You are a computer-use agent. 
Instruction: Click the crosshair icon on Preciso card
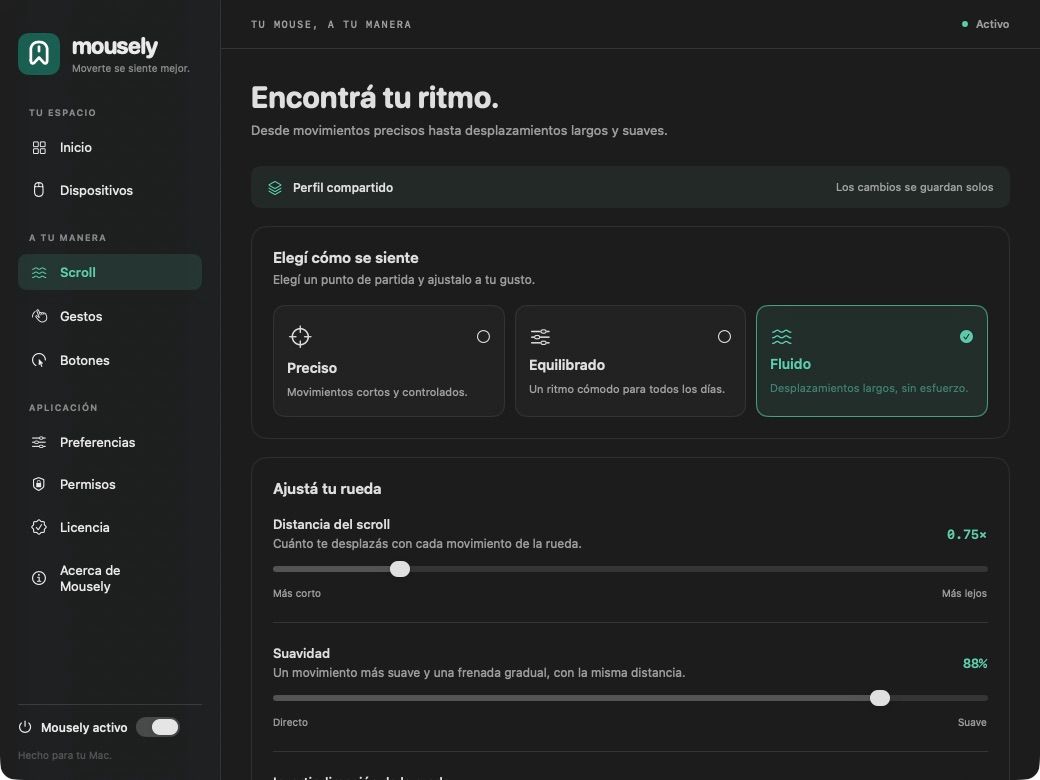[x=300, y=336]
